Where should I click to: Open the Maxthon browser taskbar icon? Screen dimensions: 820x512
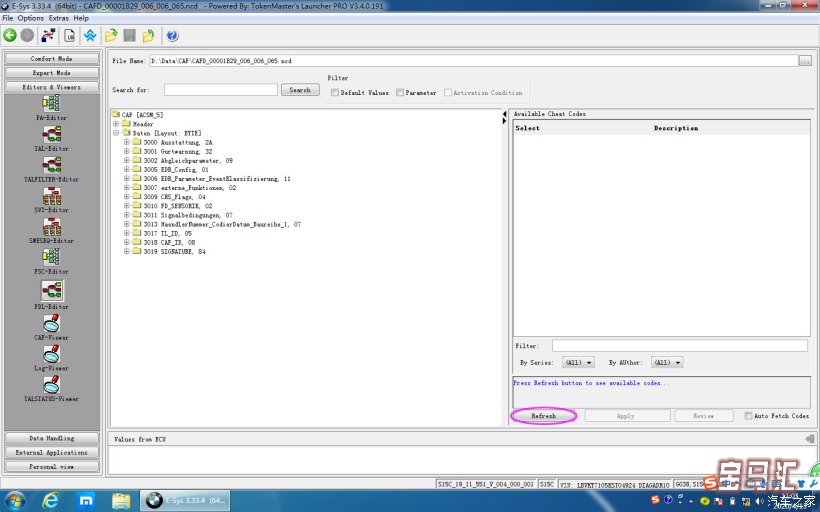pos(85,500)
